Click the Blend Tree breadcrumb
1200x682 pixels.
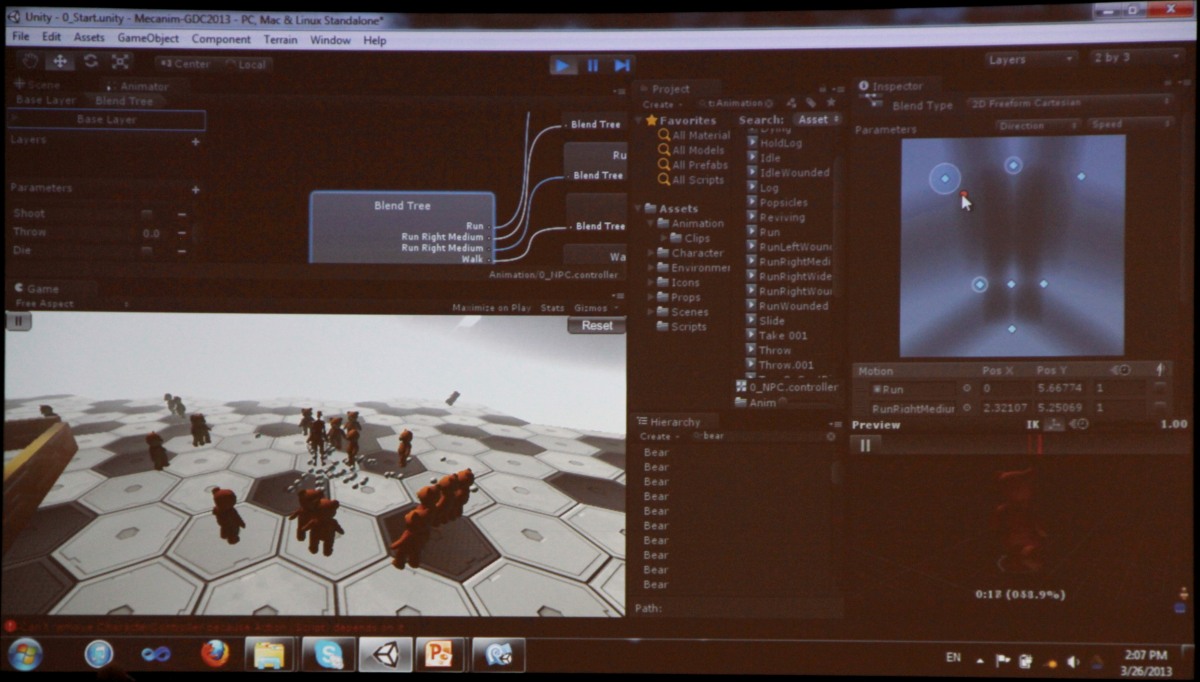(124, 101)
